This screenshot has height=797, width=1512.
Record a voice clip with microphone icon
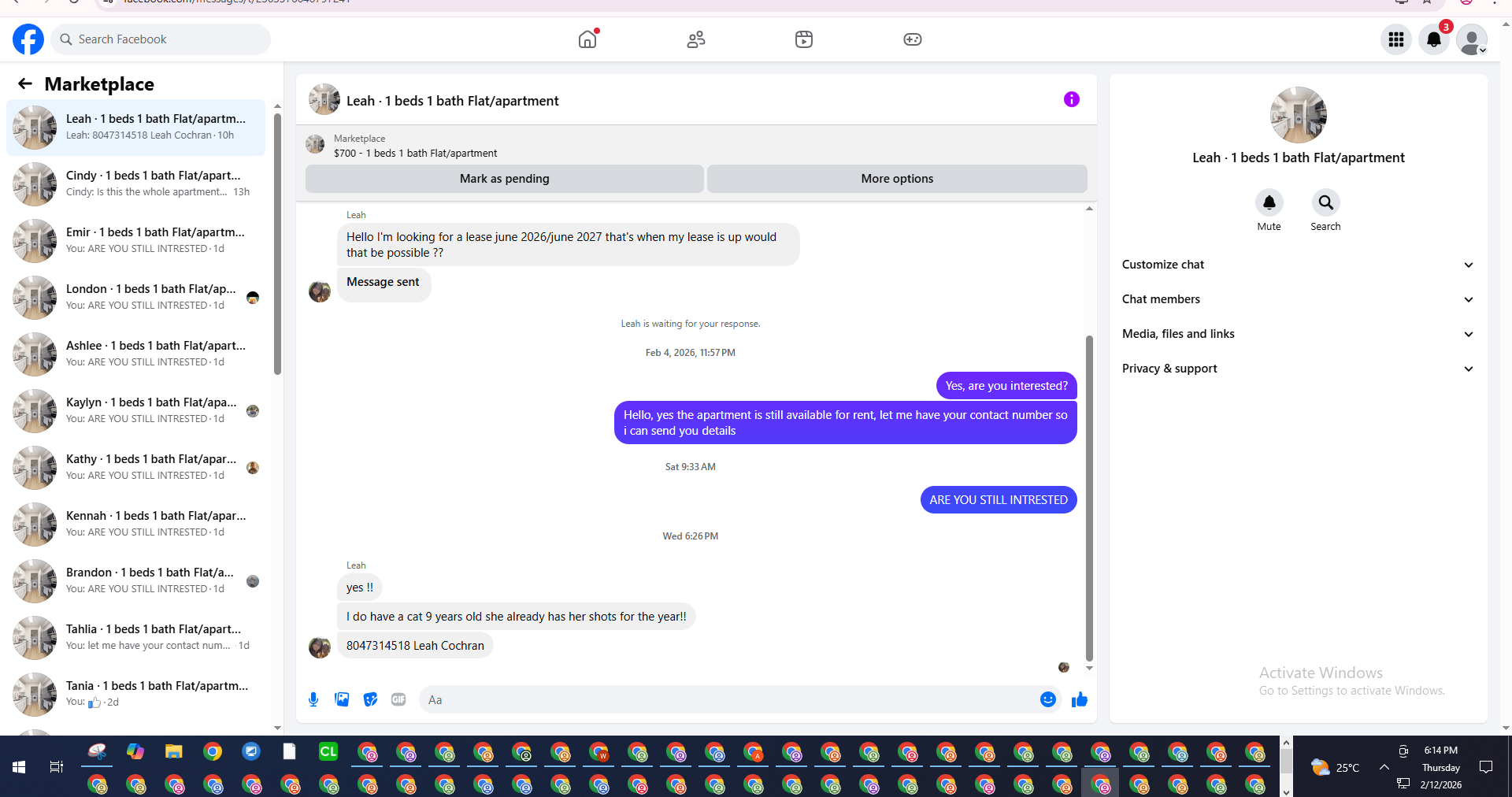(x=313, y=699)
